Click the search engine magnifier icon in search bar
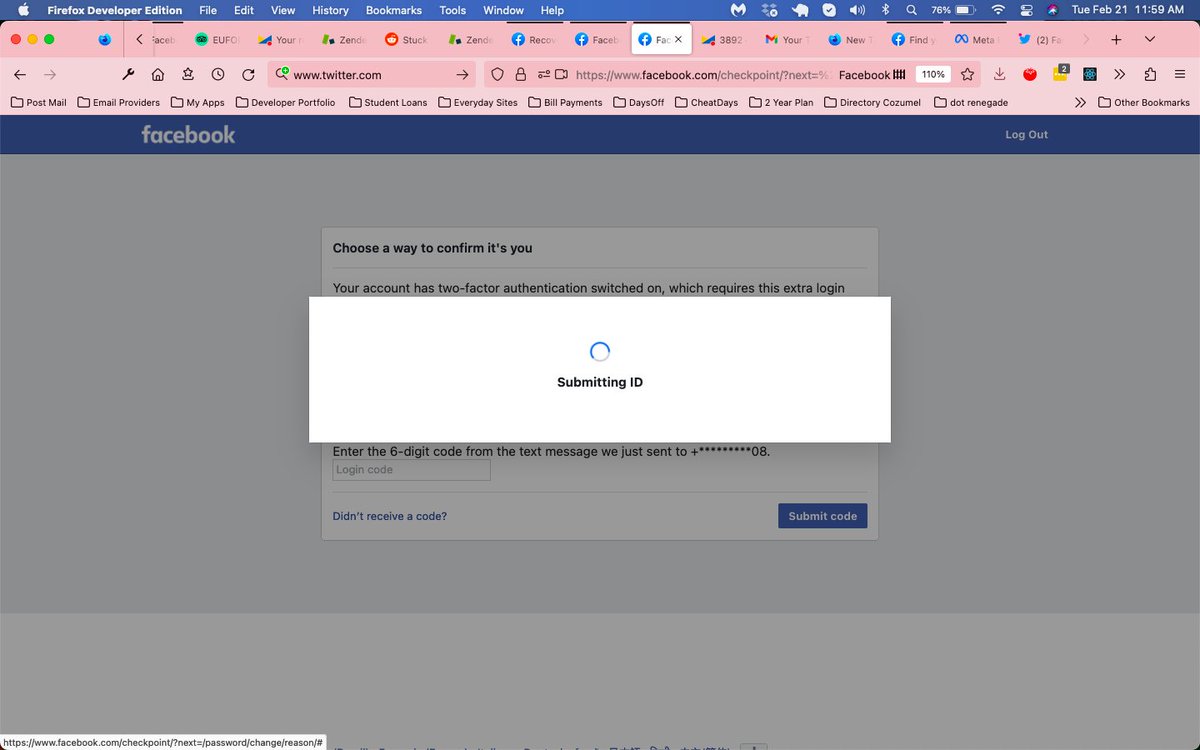Screen dimensions: 1200x750 [283, 74]
